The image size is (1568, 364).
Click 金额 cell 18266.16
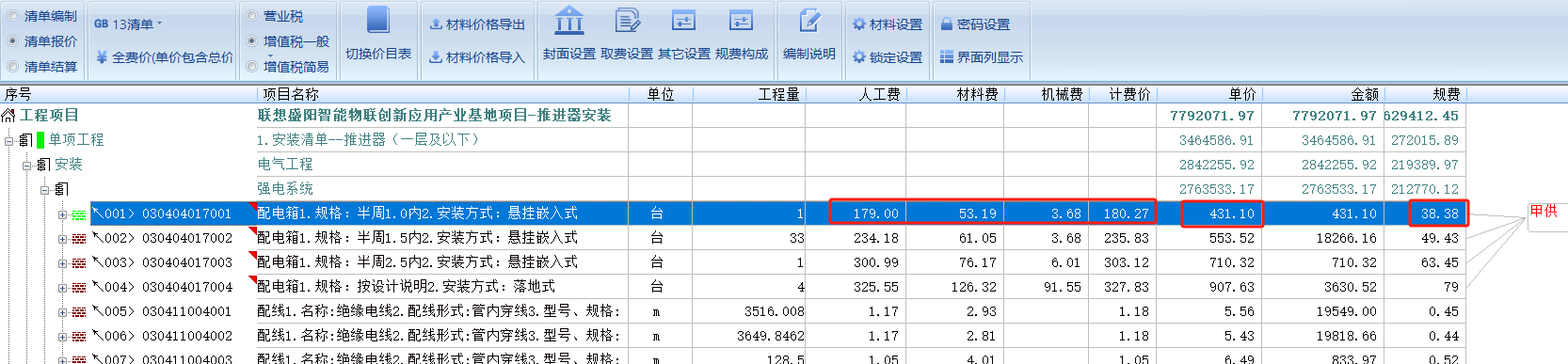coord(1323,239)
